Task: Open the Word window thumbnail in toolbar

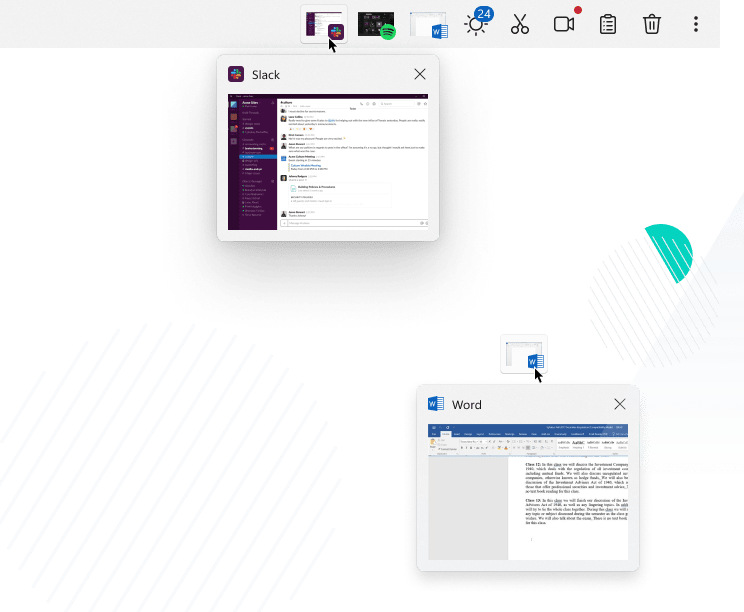Action: [x=428, y=25]
